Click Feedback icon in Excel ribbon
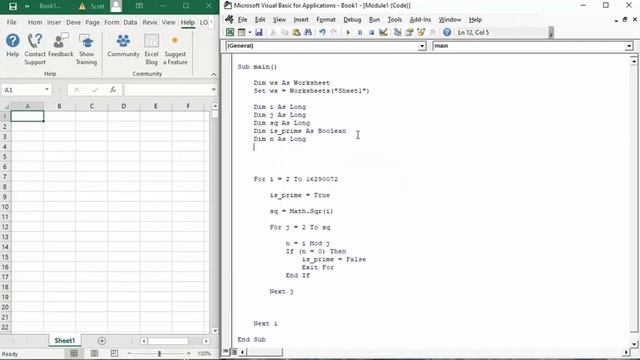 tap(61, 45)
